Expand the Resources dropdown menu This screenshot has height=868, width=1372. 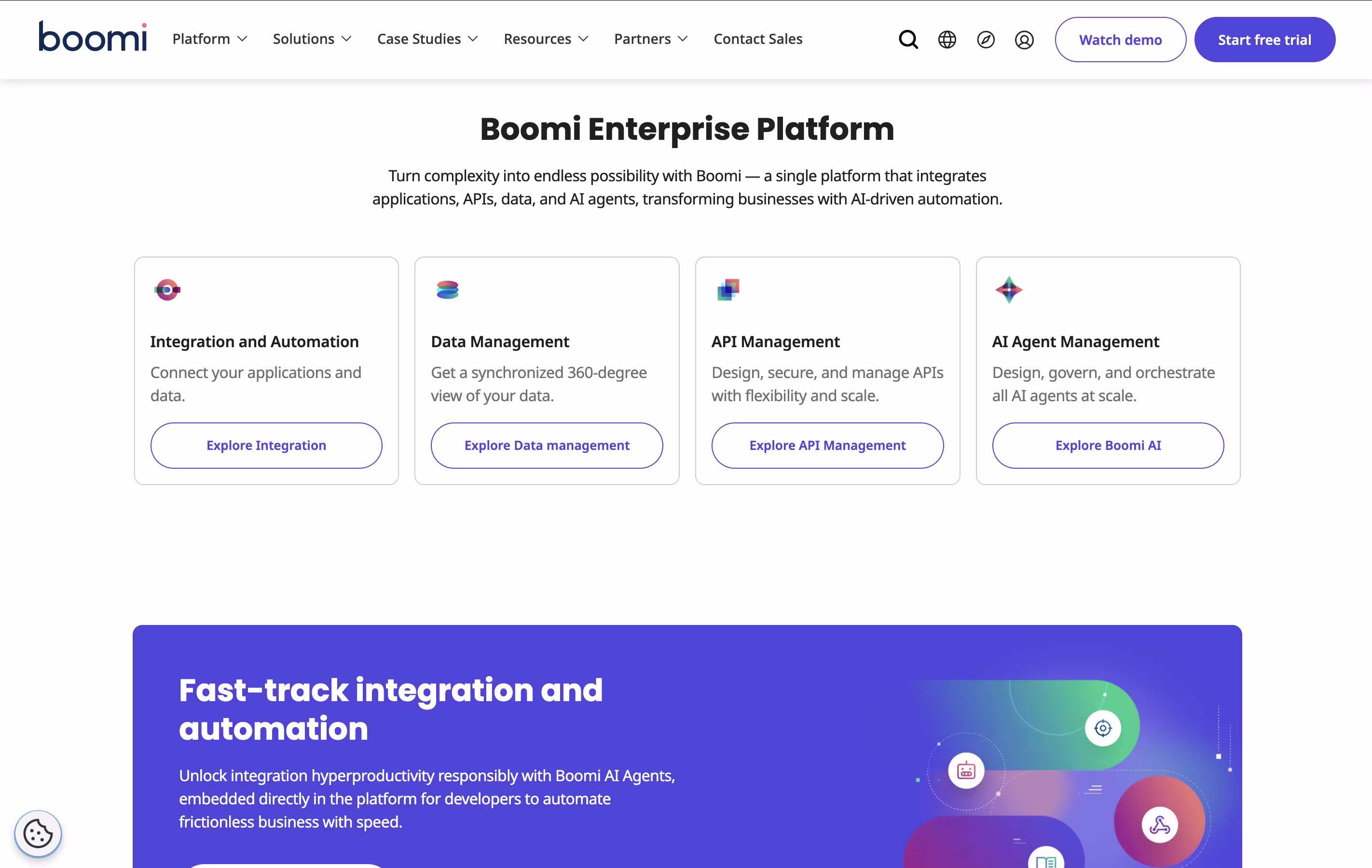click(545, 39)
